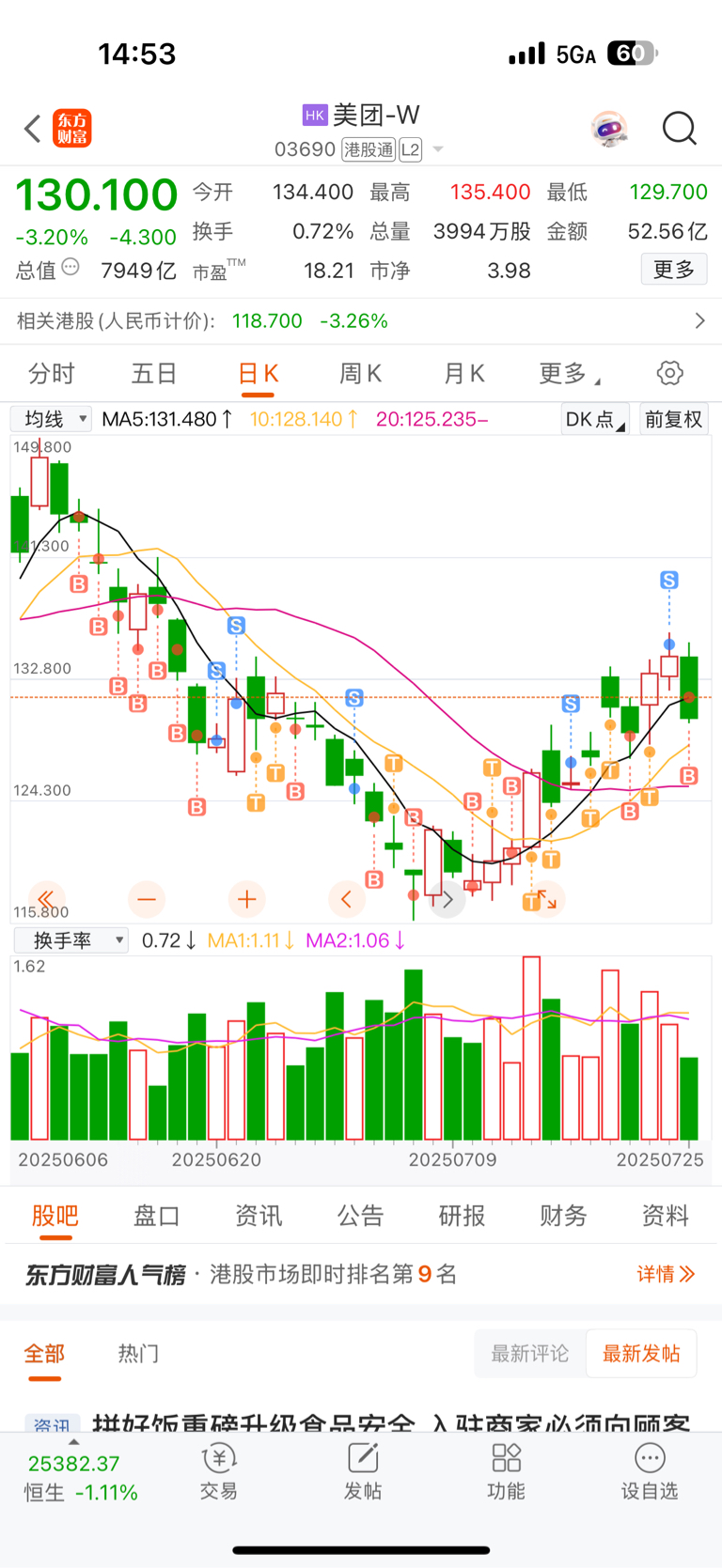Open 公告 tab
This screenshot has height=1568, width=722.
[x=360, y=1216]
